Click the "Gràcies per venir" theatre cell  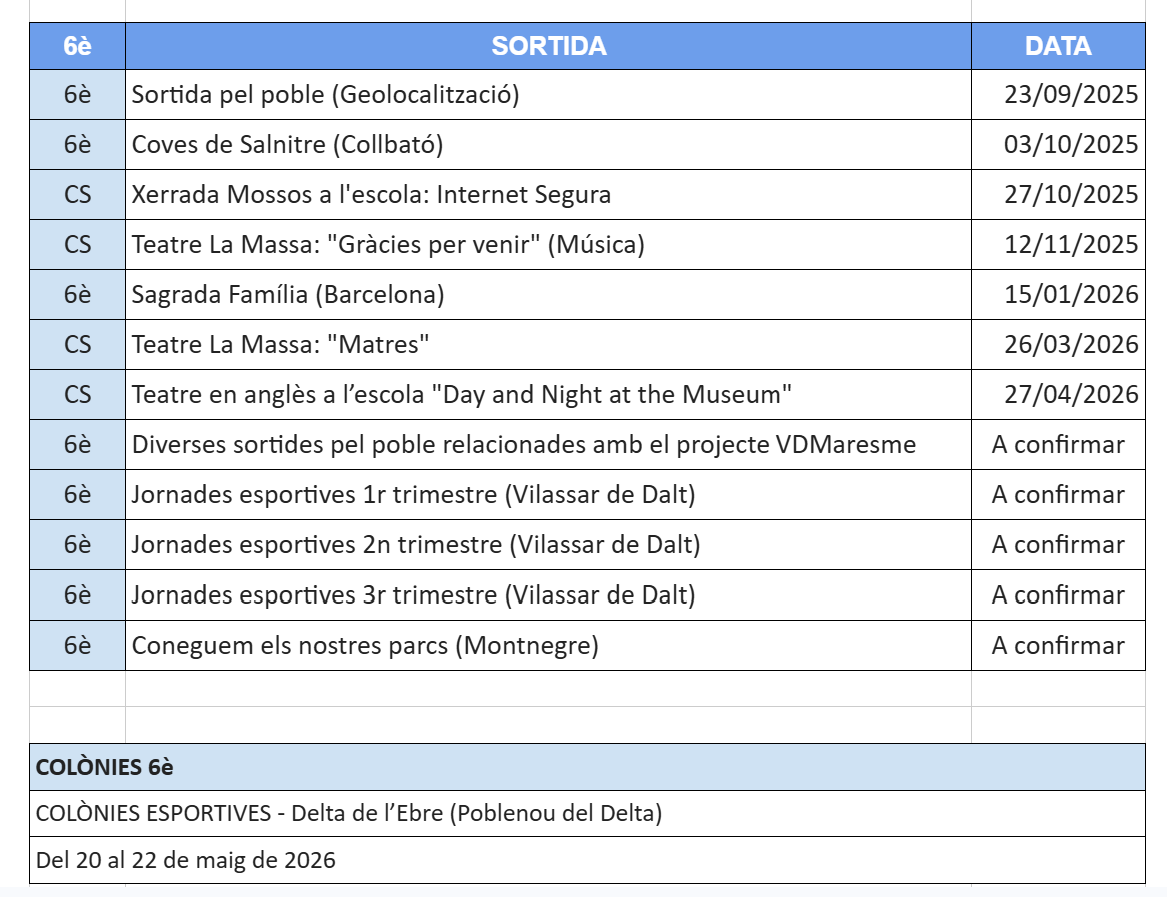click(548, 245)
